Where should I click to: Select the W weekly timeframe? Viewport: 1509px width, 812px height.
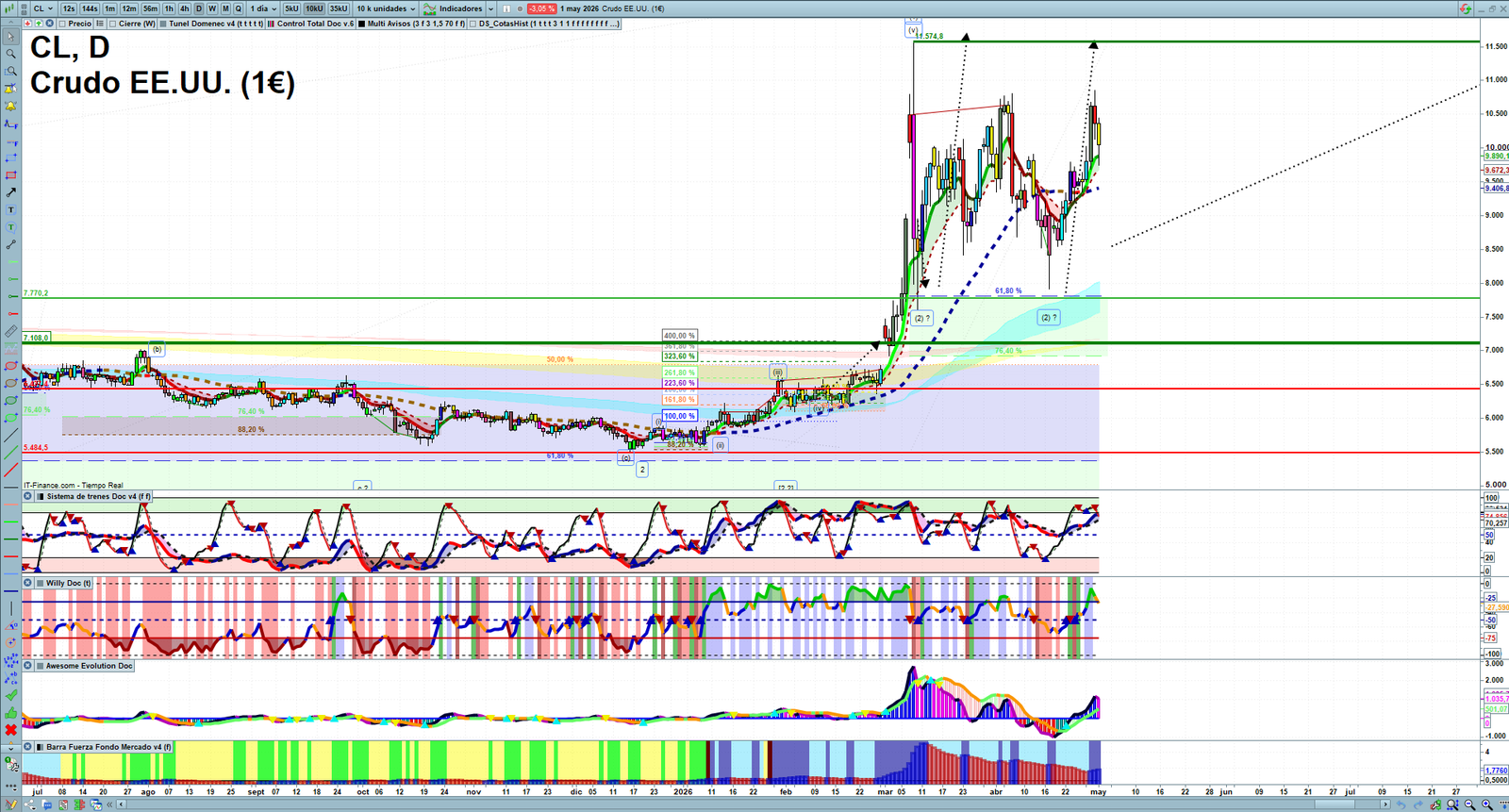tap(212, 8)
